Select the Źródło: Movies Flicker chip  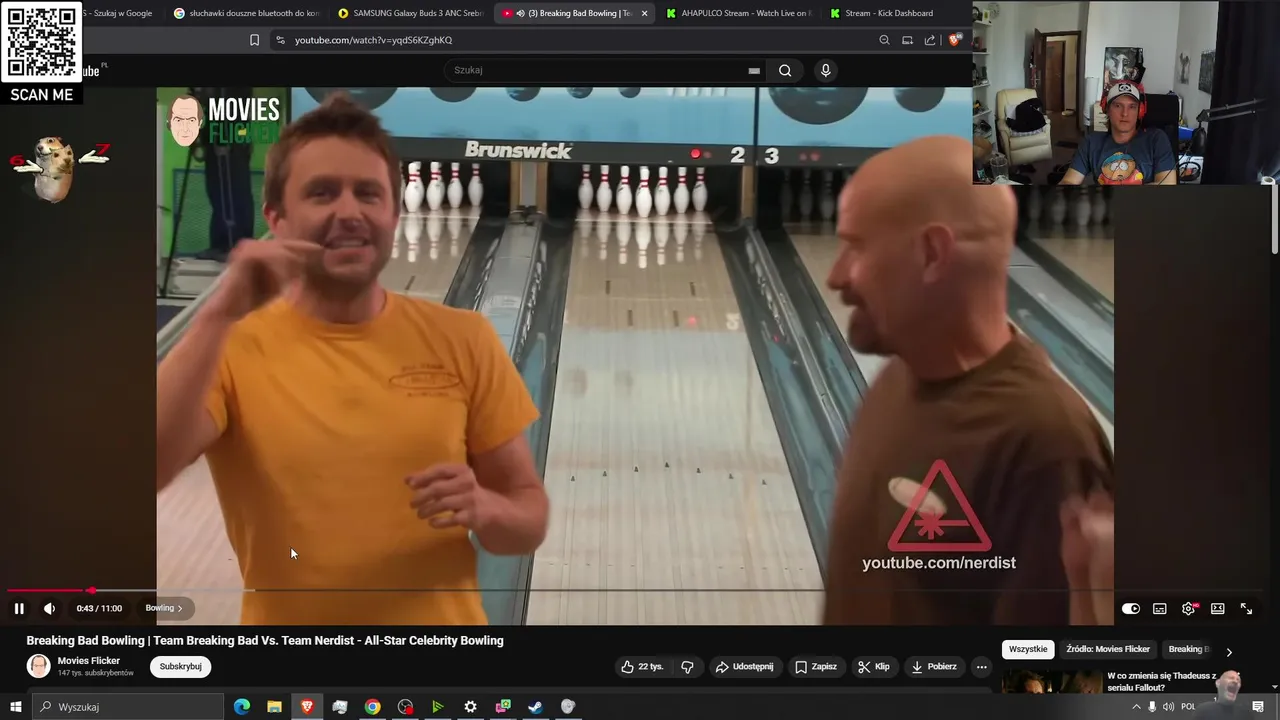click(1108, 649)
